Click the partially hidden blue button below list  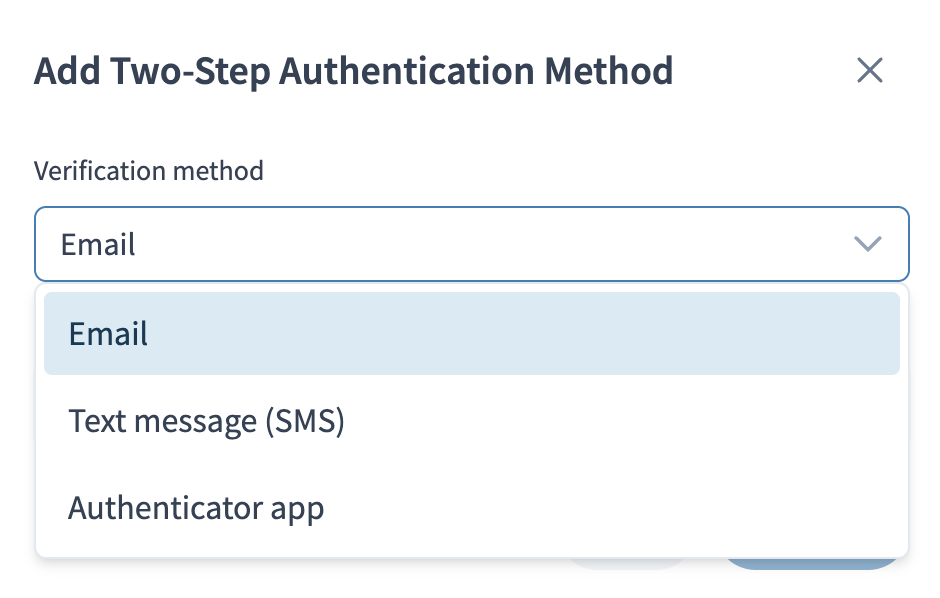814,564
